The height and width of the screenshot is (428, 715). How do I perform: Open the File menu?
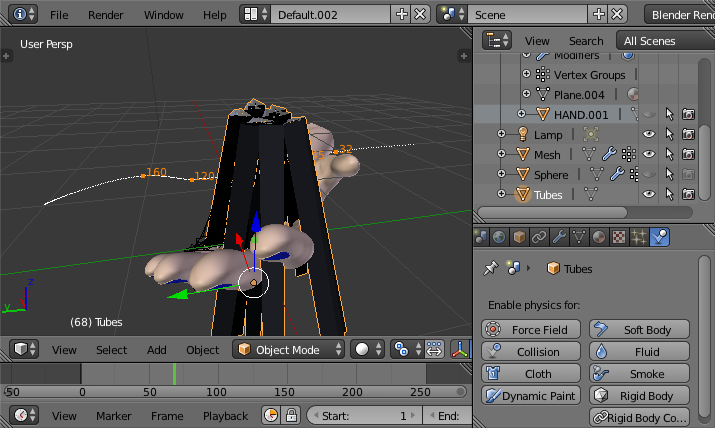click(x=59, y=15)
